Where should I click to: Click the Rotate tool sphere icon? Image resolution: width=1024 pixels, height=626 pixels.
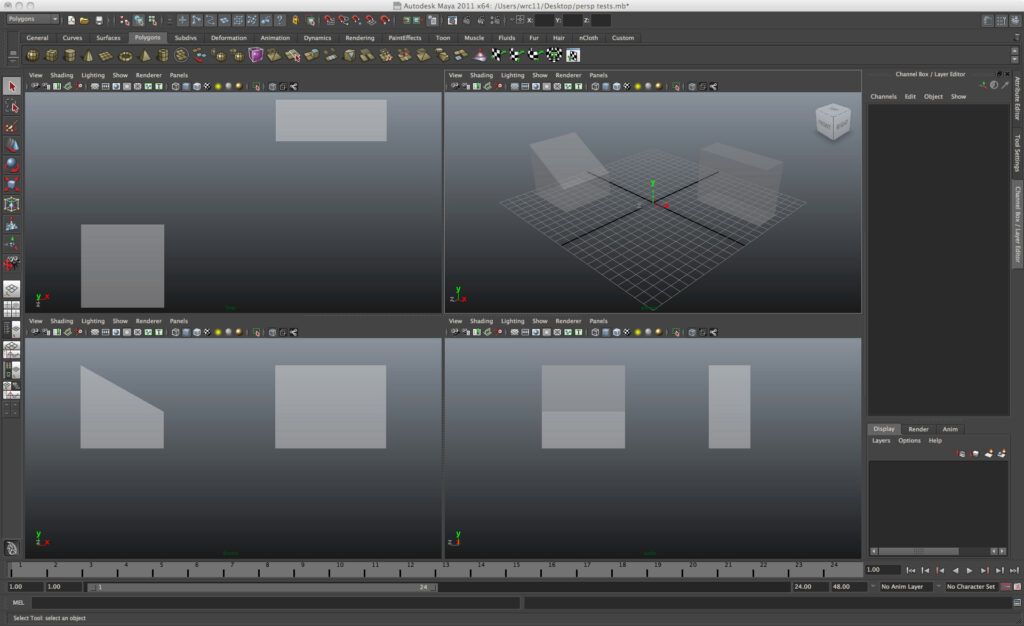point(12,165)
